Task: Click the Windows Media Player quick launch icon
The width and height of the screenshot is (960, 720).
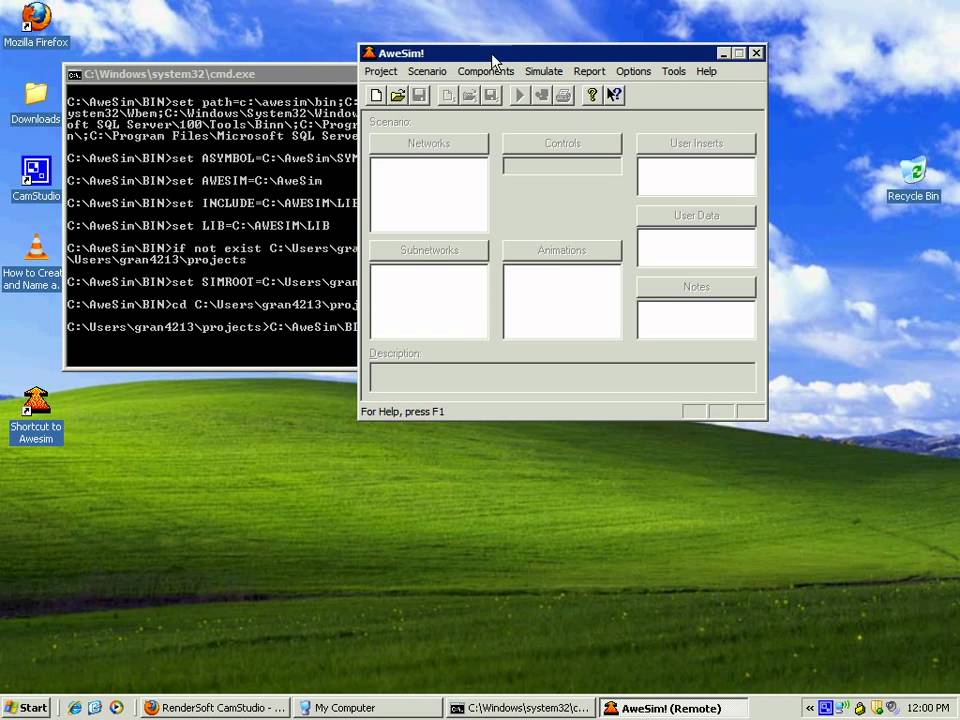Action: [116, 708]
